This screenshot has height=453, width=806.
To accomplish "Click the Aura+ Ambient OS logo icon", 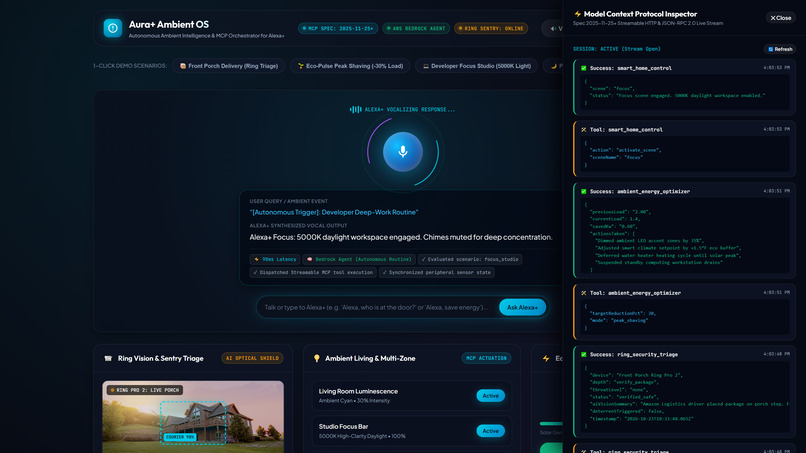I will pyautogui.click(x=113, y=28).
